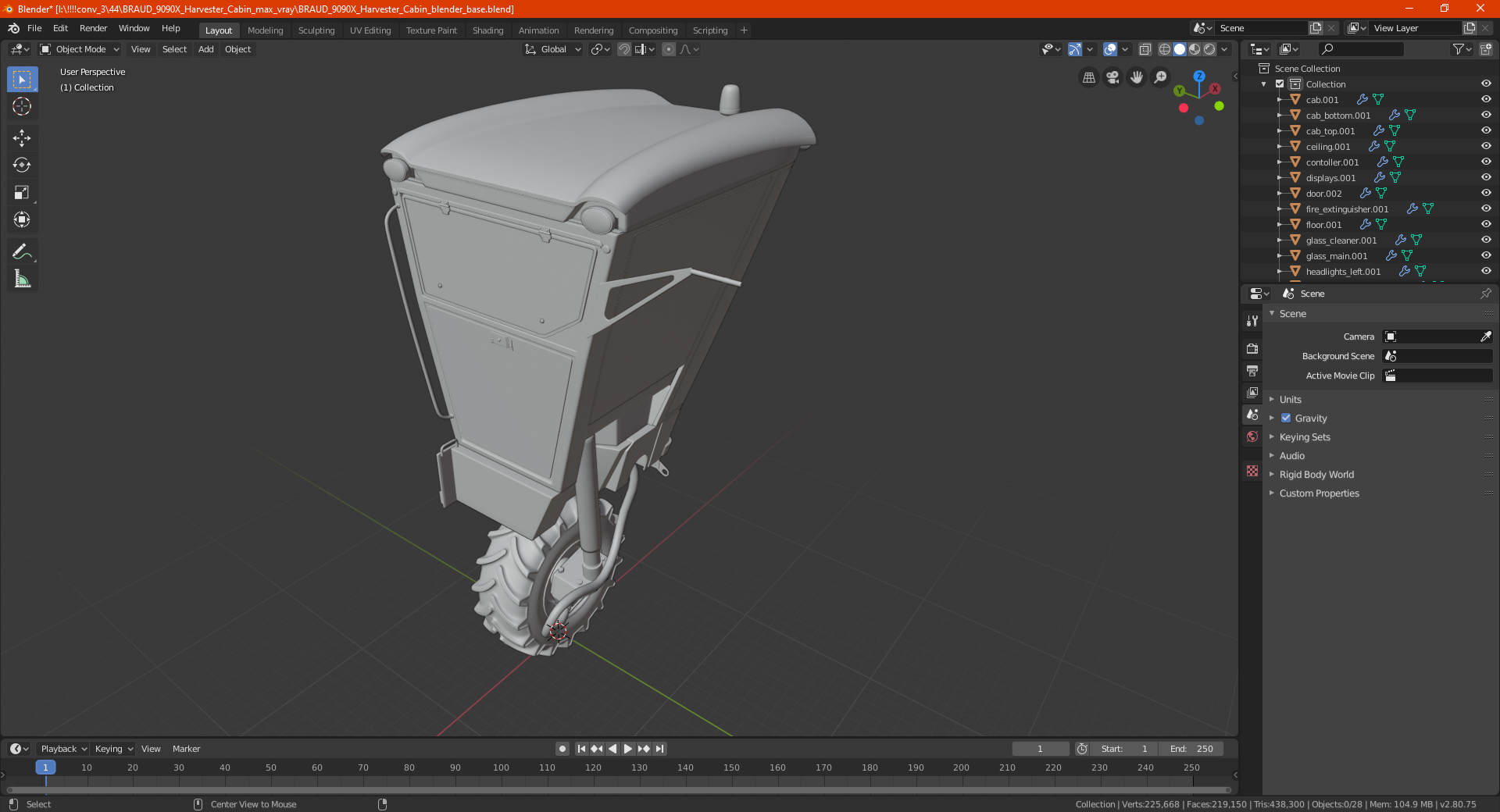Activate the 3D Cursor tool

(x=22, y=107)
